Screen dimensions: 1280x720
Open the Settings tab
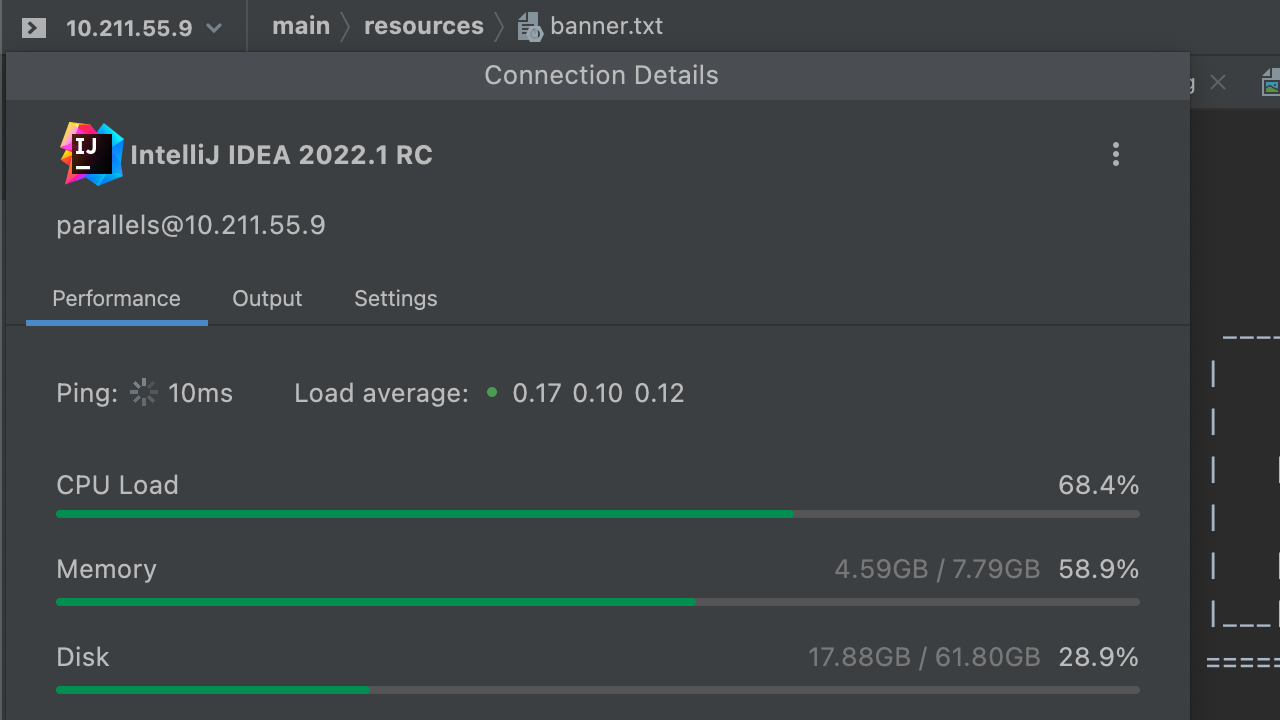[395, 299]
